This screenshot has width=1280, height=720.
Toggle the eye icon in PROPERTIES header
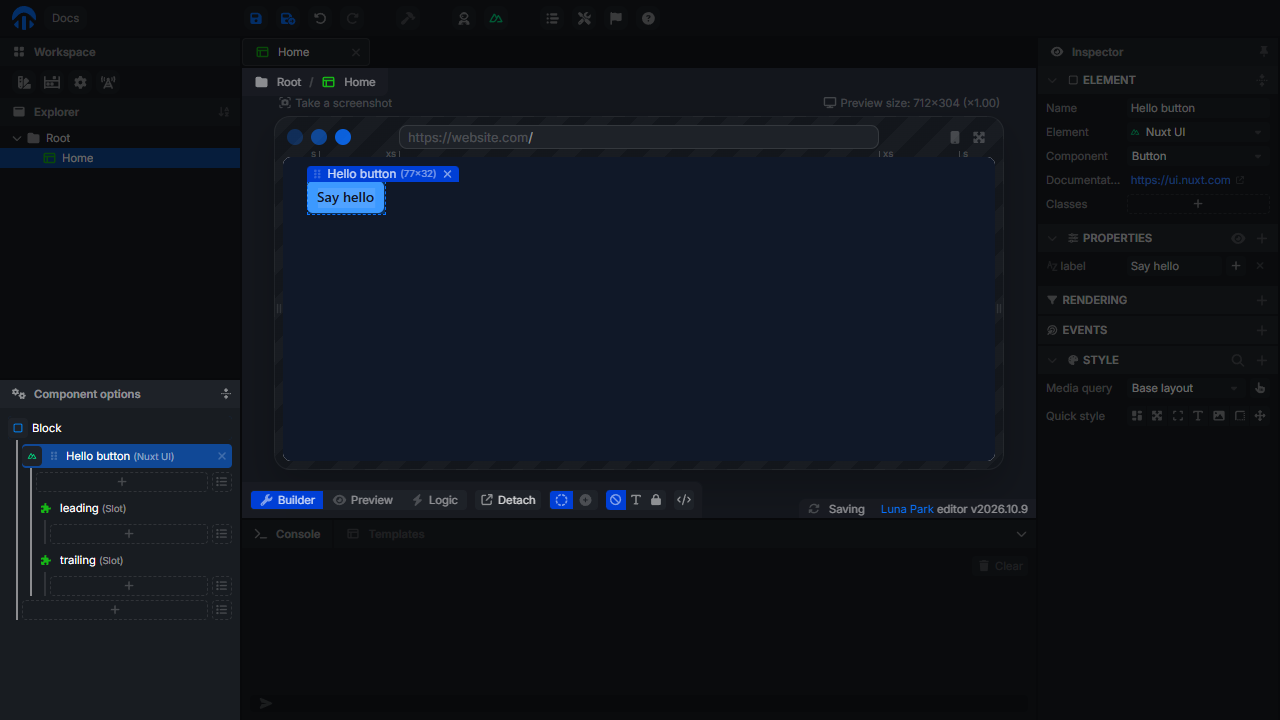[1238, 238]
